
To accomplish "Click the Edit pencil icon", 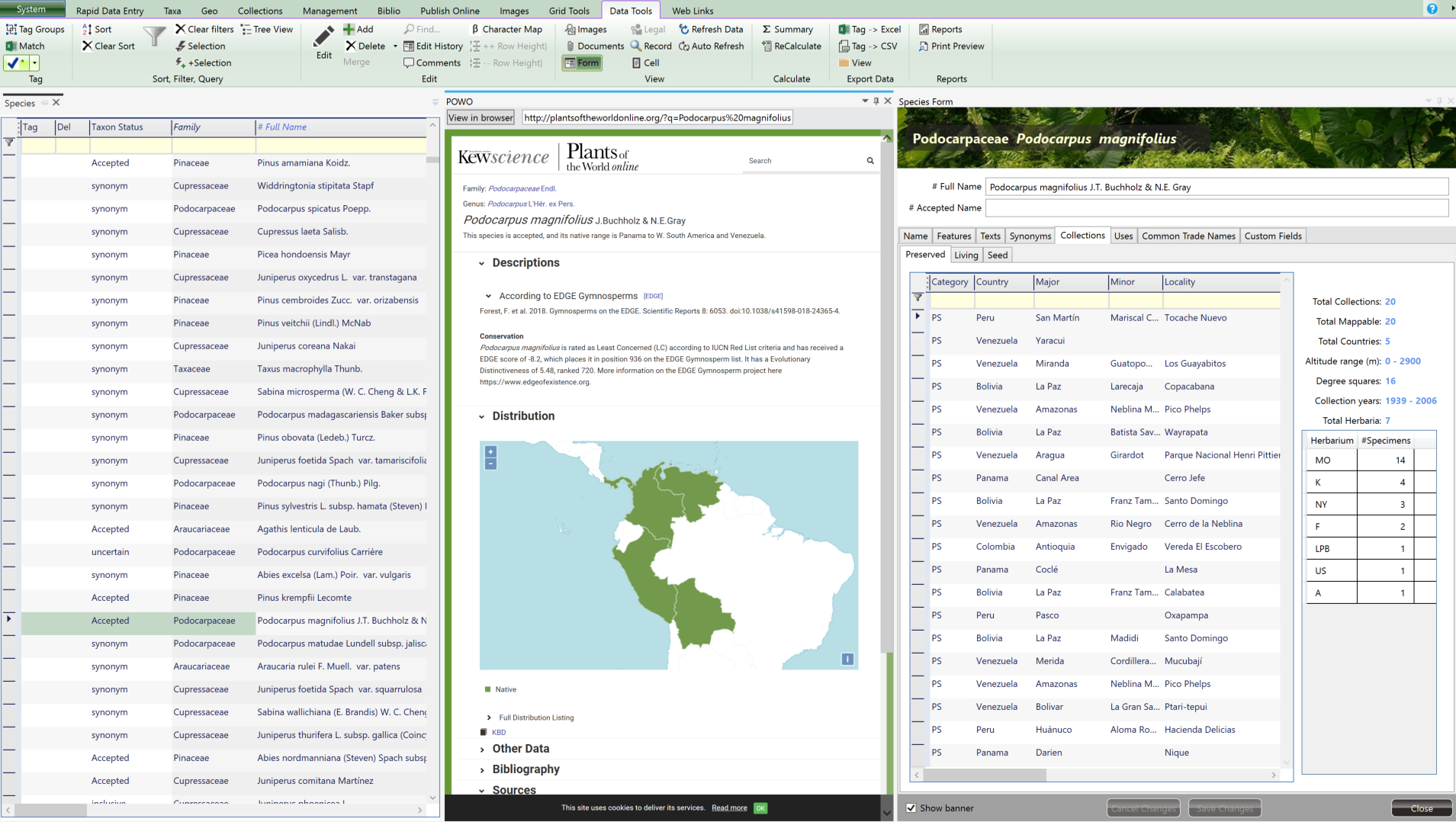I will [x=323, y=36].
